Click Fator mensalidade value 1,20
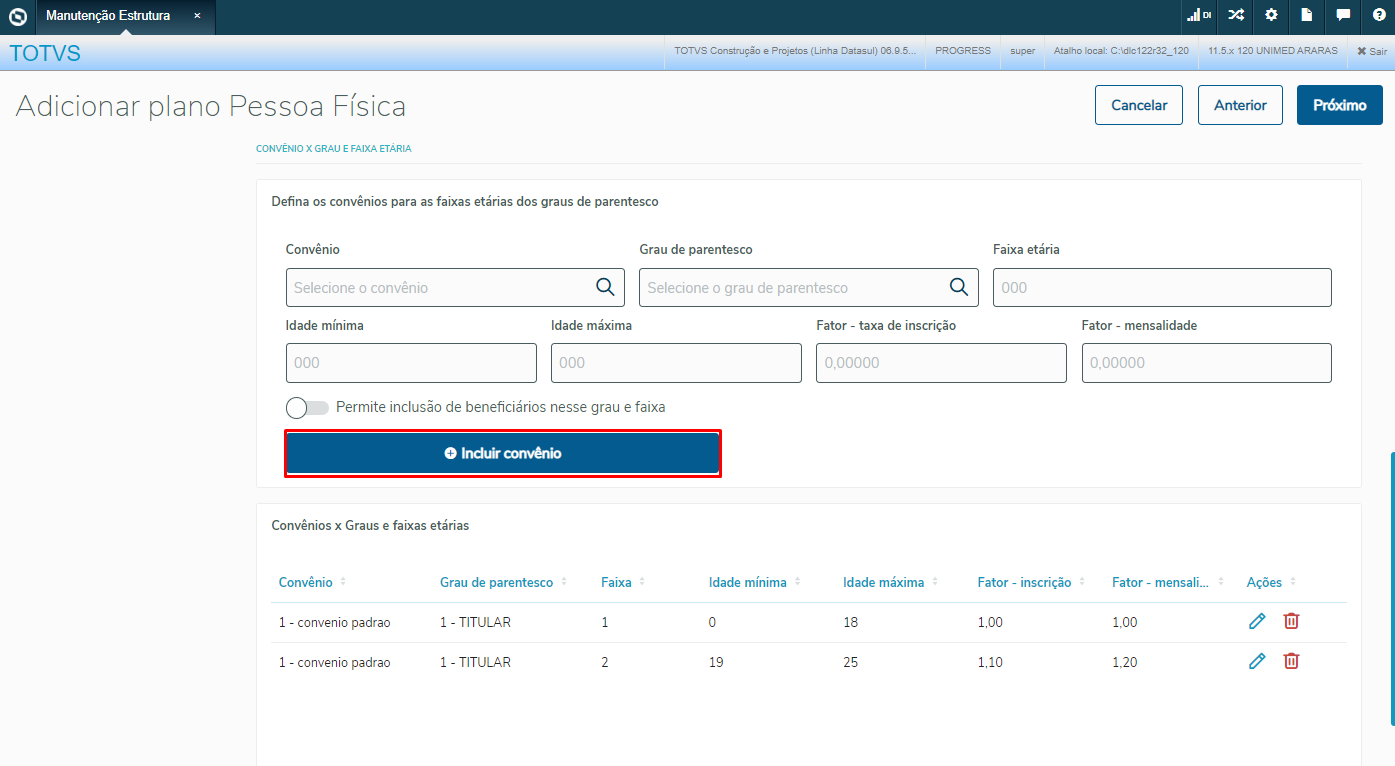The height and width of the screenshot is (766, 1395). click(1124, 662)
